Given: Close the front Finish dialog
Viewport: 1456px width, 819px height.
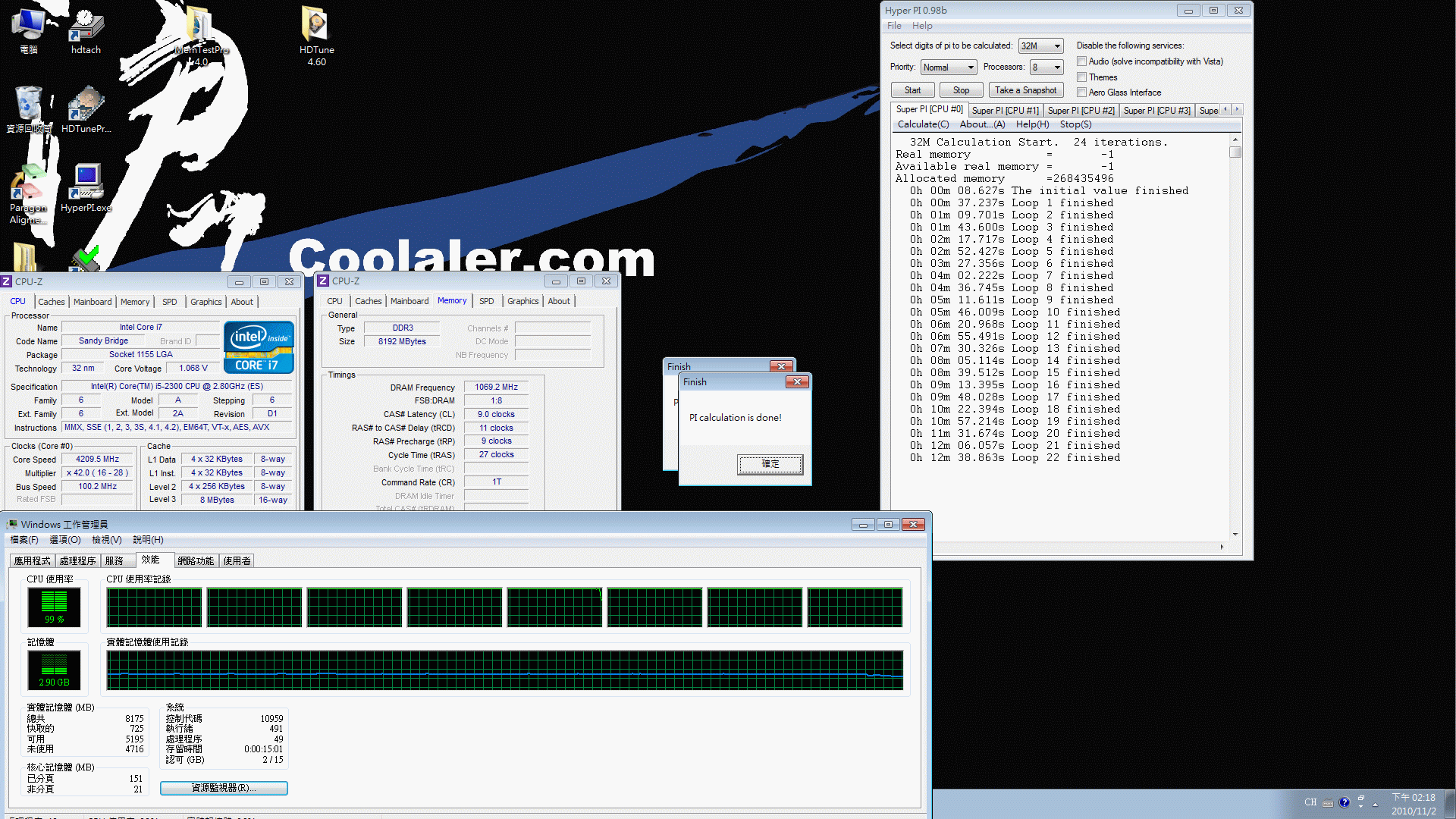Looking at the screenshot, I should pos(797,381).
